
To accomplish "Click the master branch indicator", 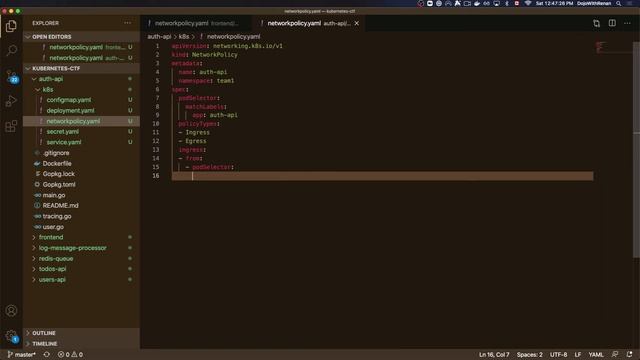I will coord(22,354).
